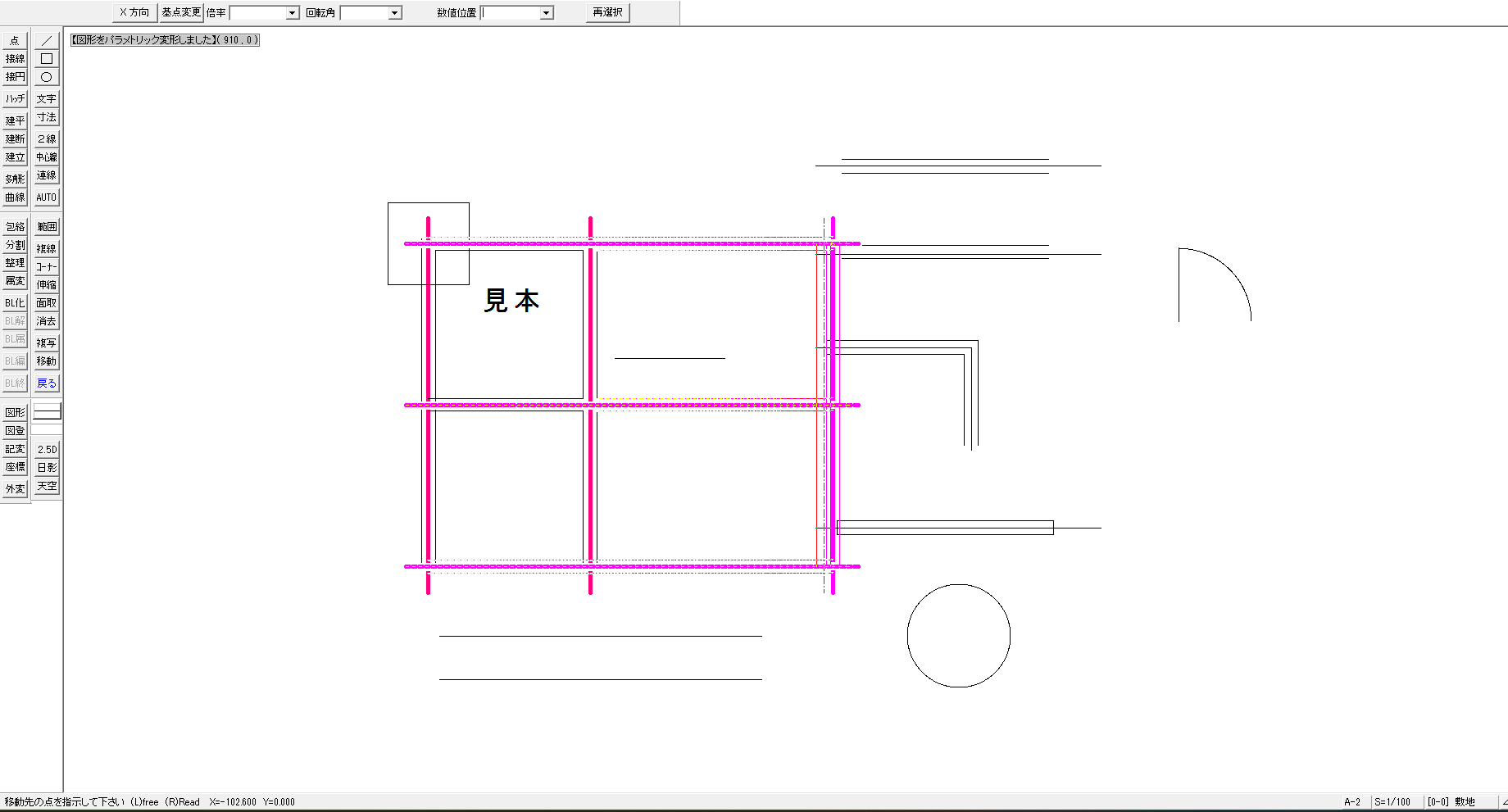The height and width of the screenshot is (812, 1508).
Task: Toggle the X方向 direction constraint button
Action: [134, 12]
